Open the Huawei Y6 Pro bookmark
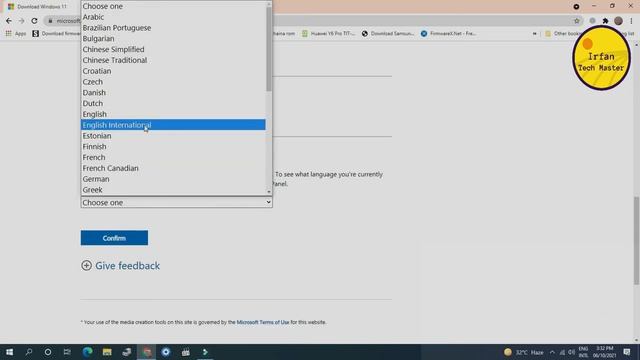Viewport: 640px width, 360px height. 329,34
